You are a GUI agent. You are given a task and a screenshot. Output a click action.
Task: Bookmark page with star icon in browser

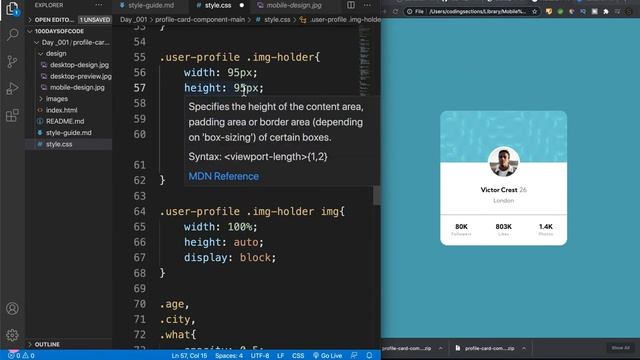tap(534, 11)
